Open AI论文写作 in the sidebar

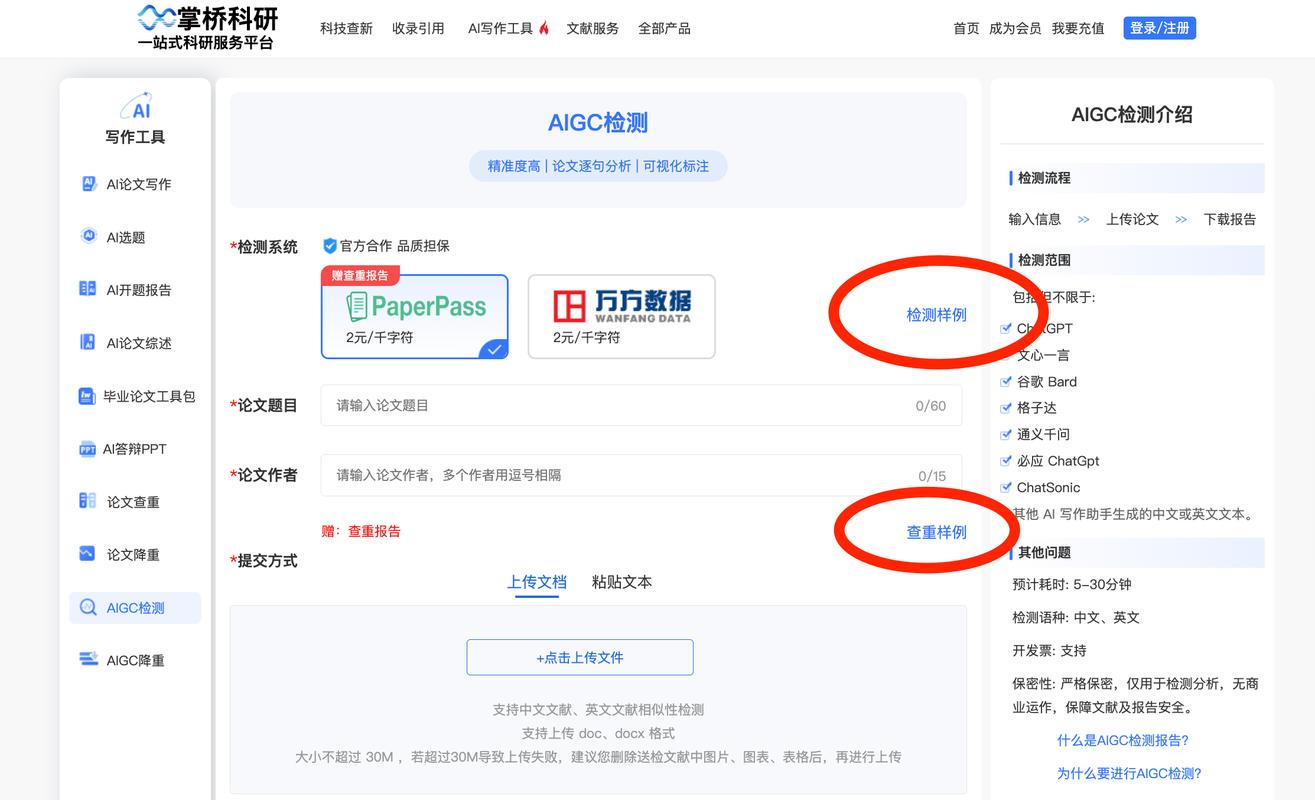[x=138, y=184]
